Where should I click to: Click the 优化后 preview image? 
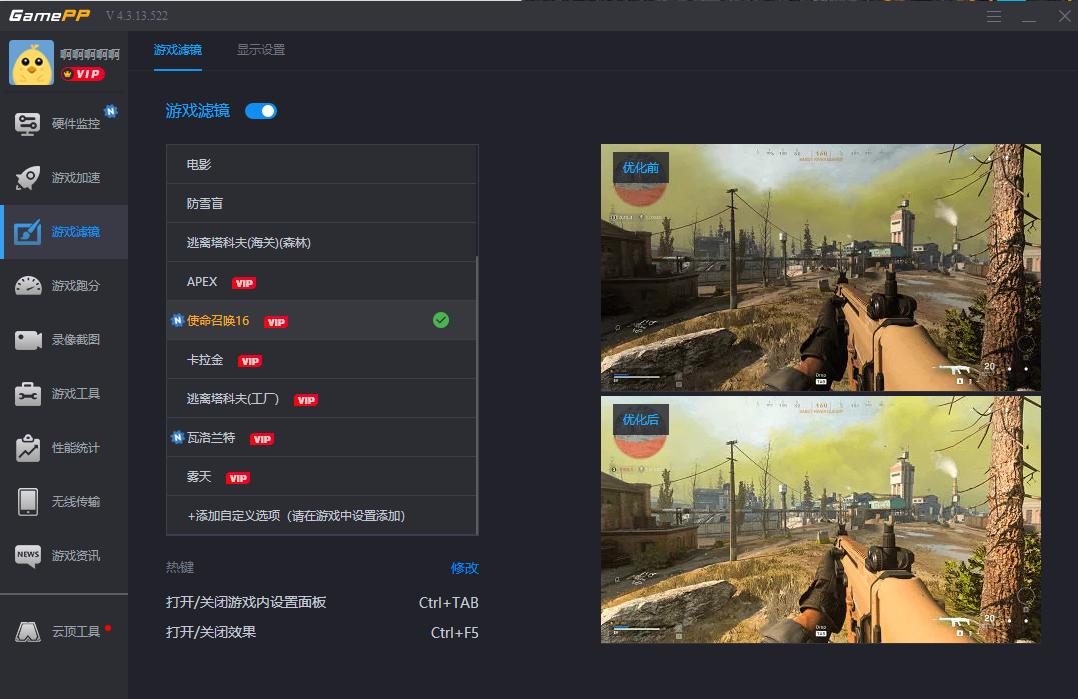(x=821, y=520)
